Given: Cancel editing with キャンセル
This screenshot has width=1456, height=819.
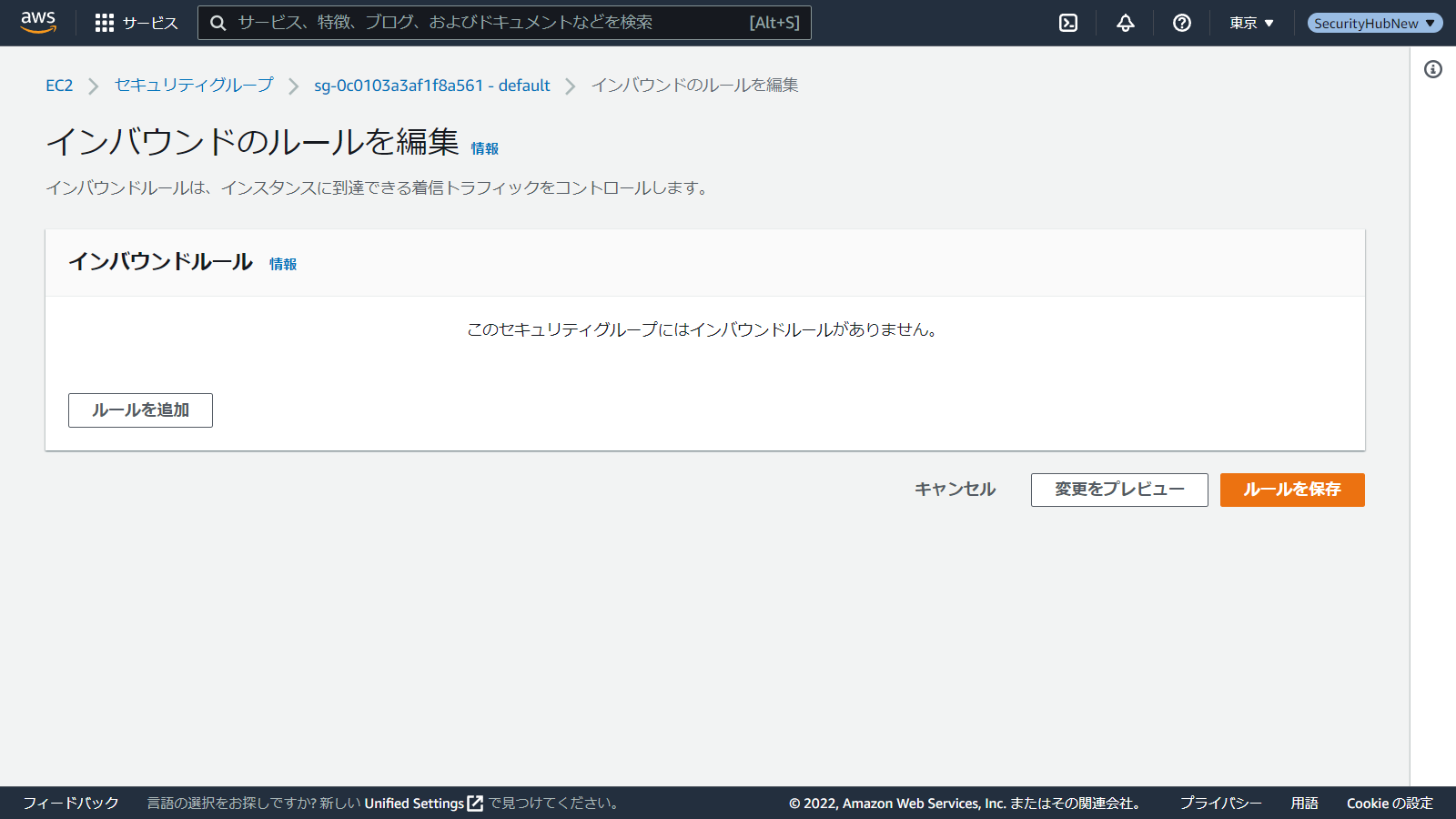Looking at the screenshot, I should click(955, 490).
